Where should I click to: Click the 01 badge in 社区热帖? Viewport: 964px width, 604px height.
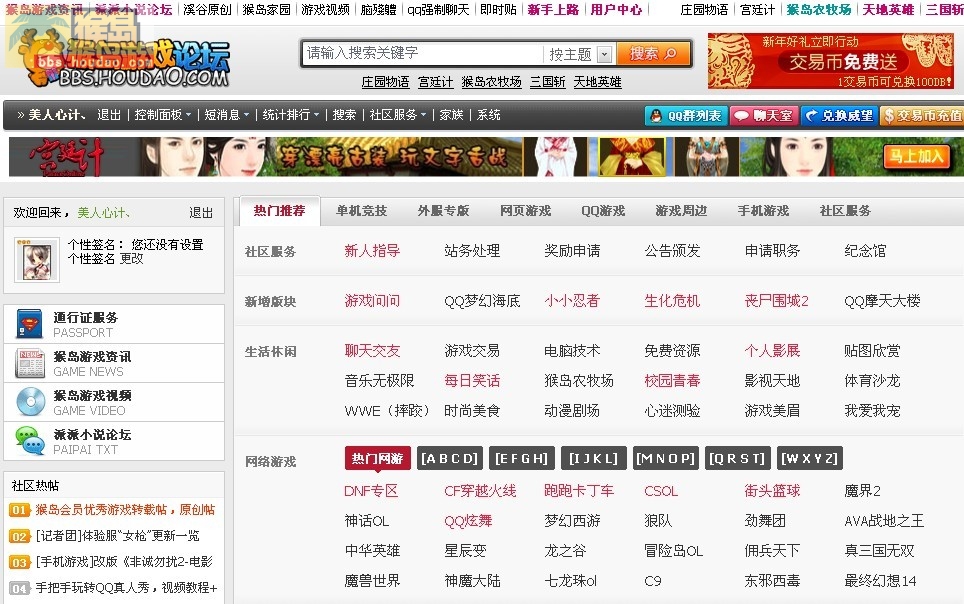point(20,510)
